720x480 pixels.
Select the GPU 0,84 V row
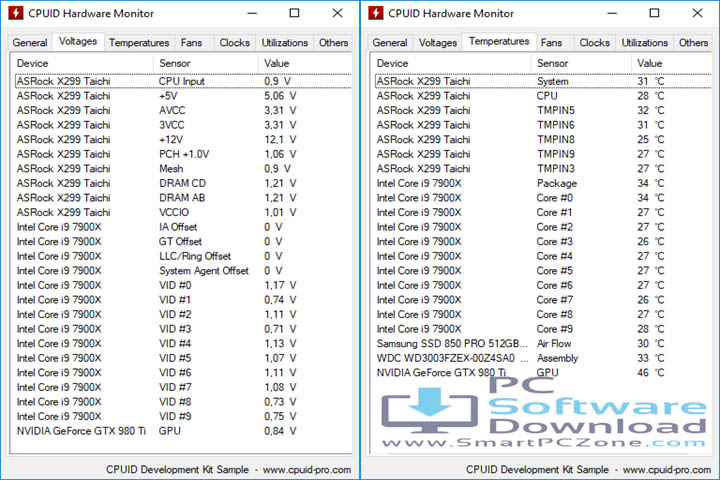point(183,431)
